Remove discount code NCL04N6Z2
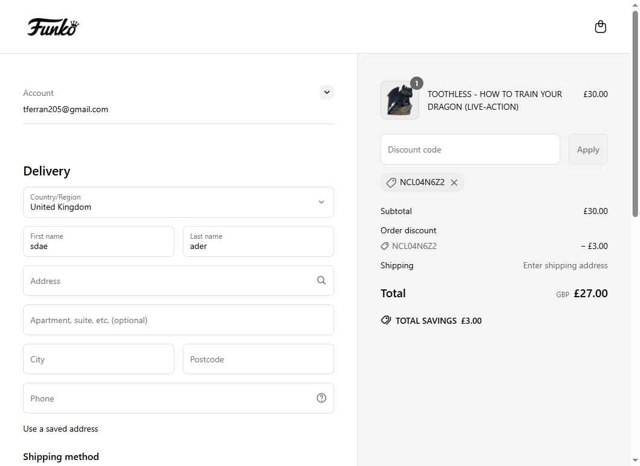 point(454,183)
